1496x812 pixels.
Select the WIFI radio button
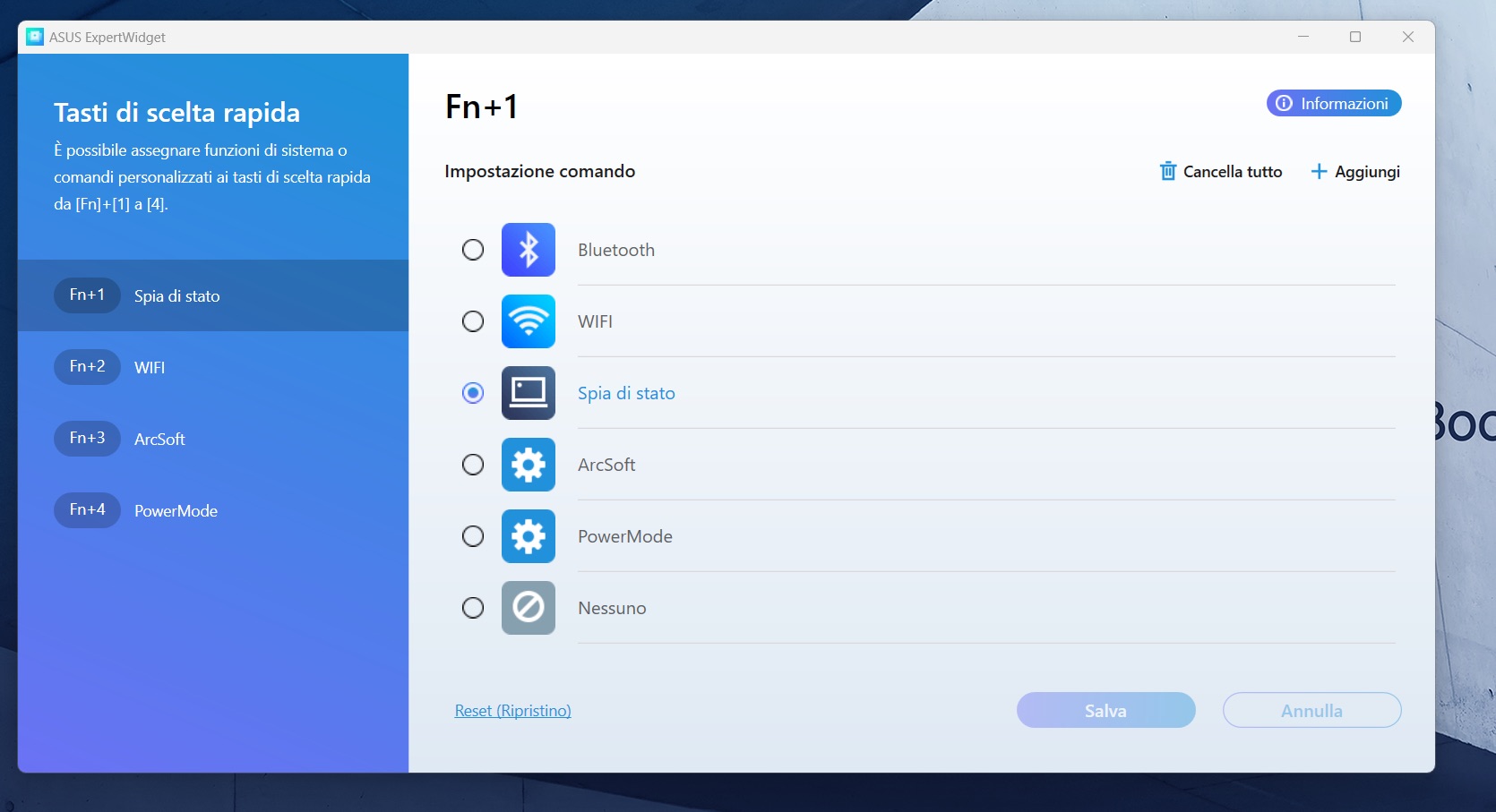point(473,321)
